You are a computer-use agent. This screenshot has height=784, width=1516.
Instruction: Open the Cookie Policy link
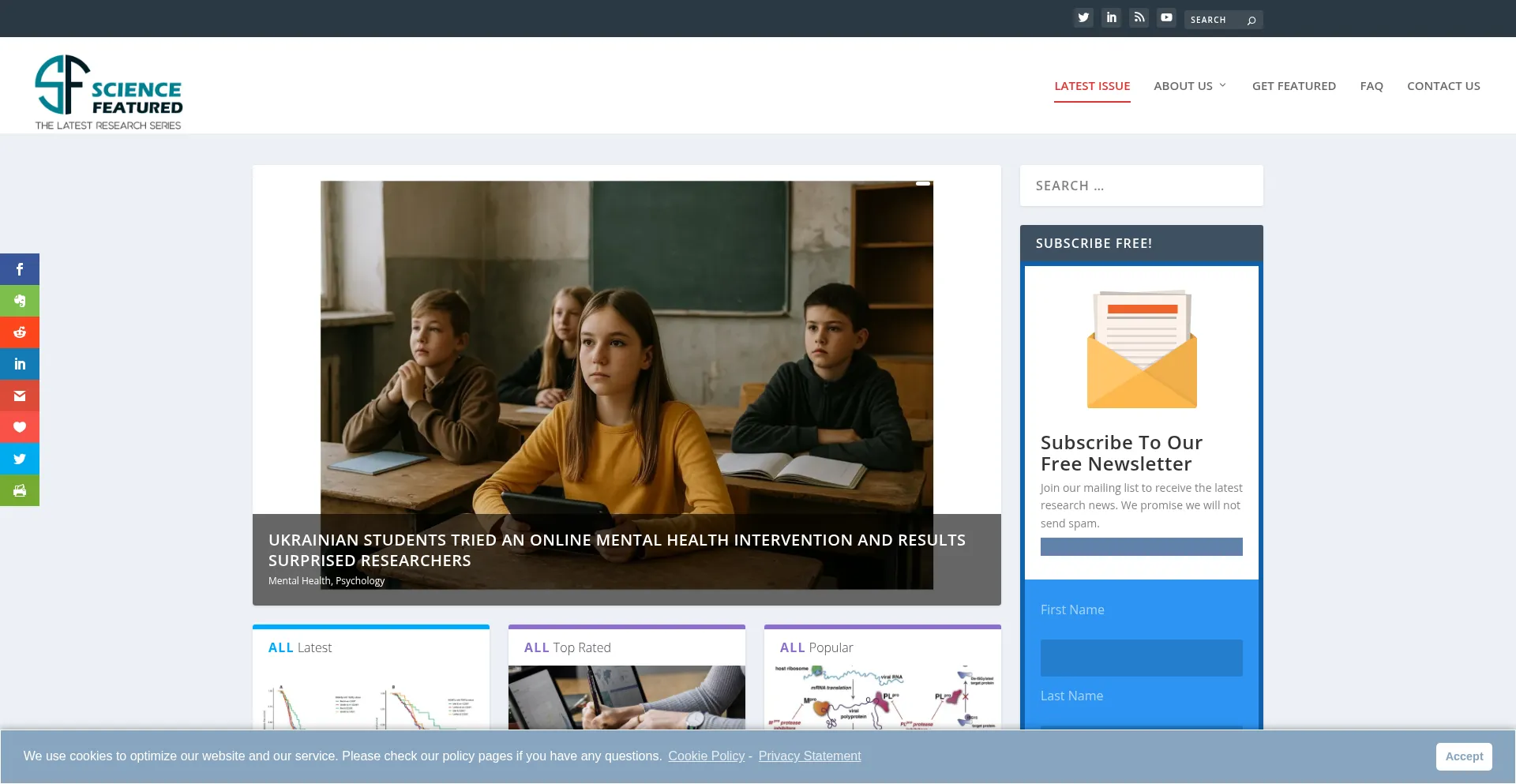pos(706,756)
